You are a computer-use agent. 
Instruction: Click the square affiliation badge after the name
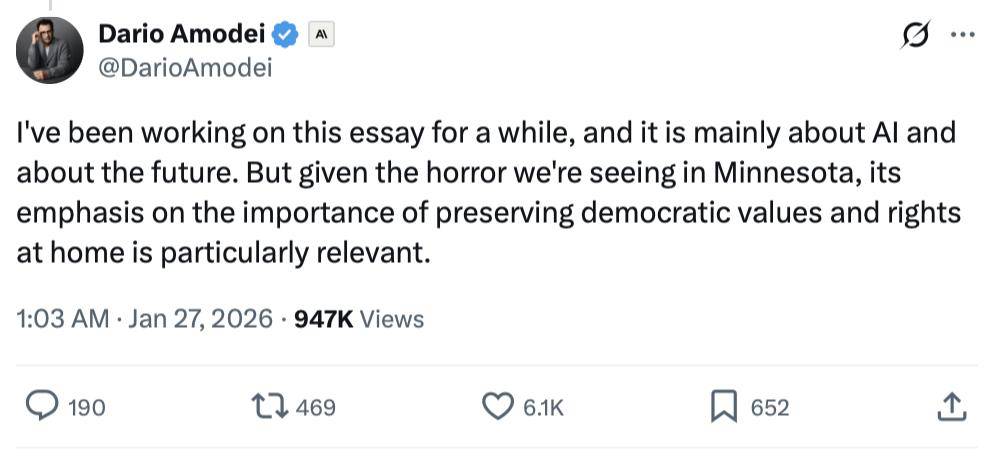320,35
